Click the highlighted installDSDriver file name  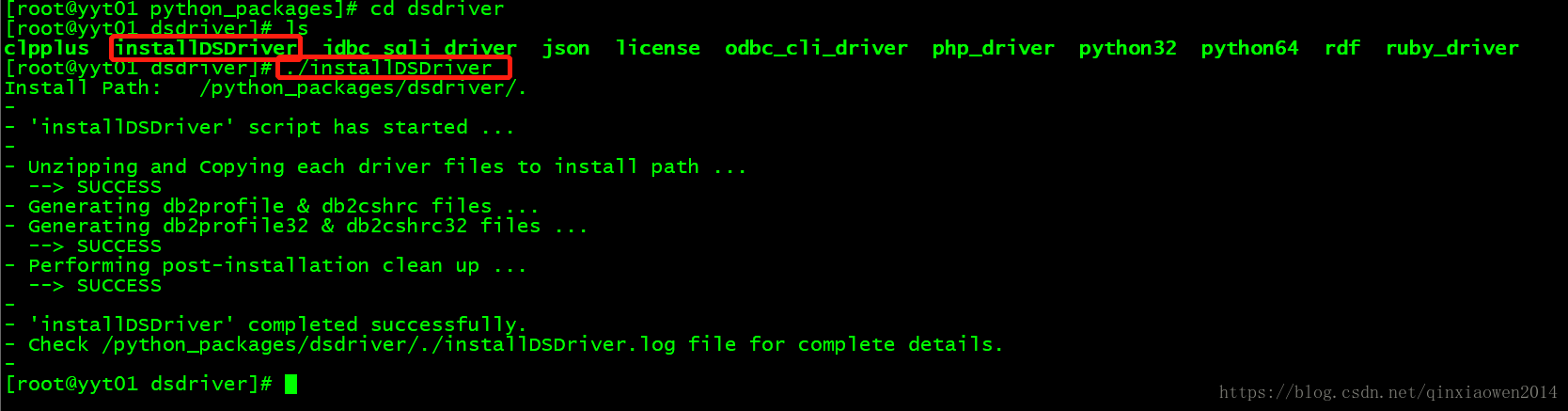tap(206, 48)
